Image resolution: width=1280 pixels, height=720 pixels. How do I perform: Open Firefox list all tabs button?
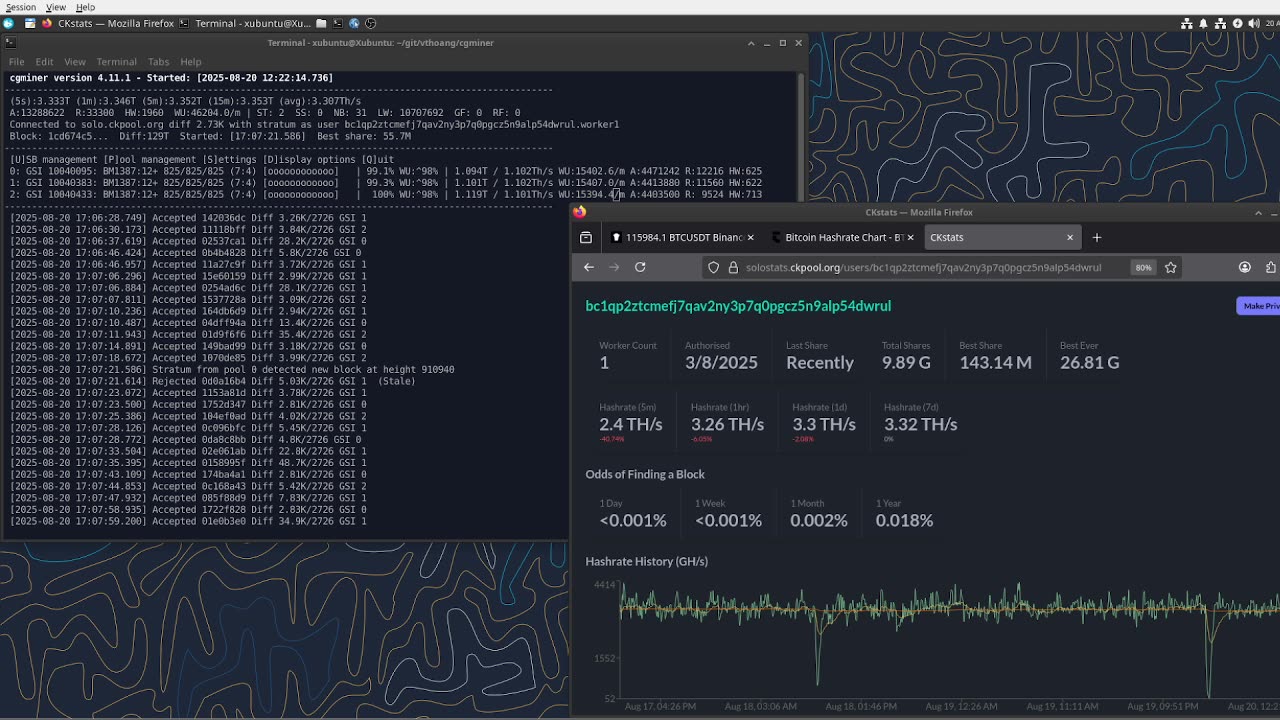586,238
